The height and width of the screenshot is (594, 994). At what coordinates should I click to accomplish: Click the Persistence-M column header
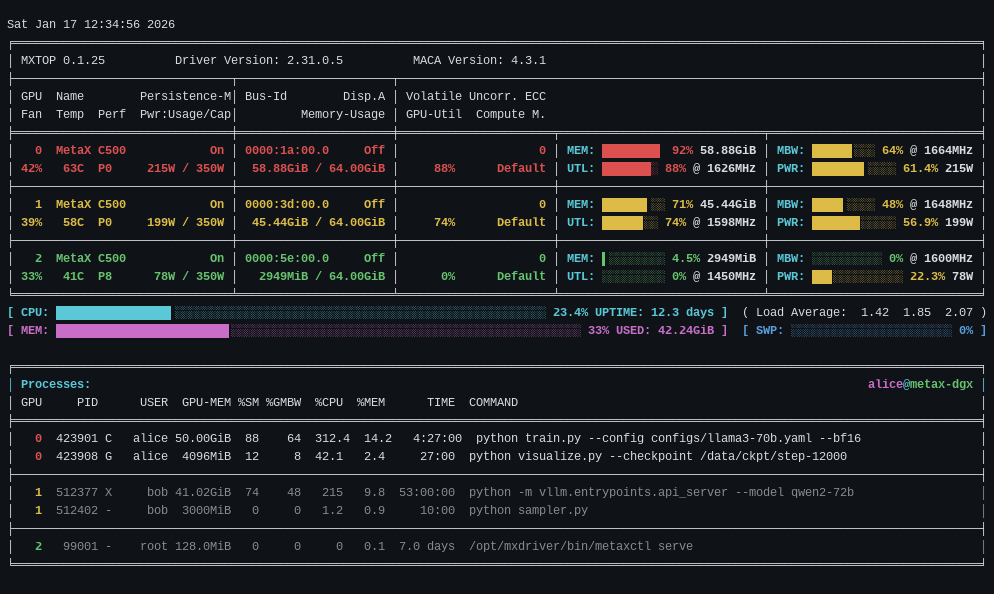click(x=185, y=96)
